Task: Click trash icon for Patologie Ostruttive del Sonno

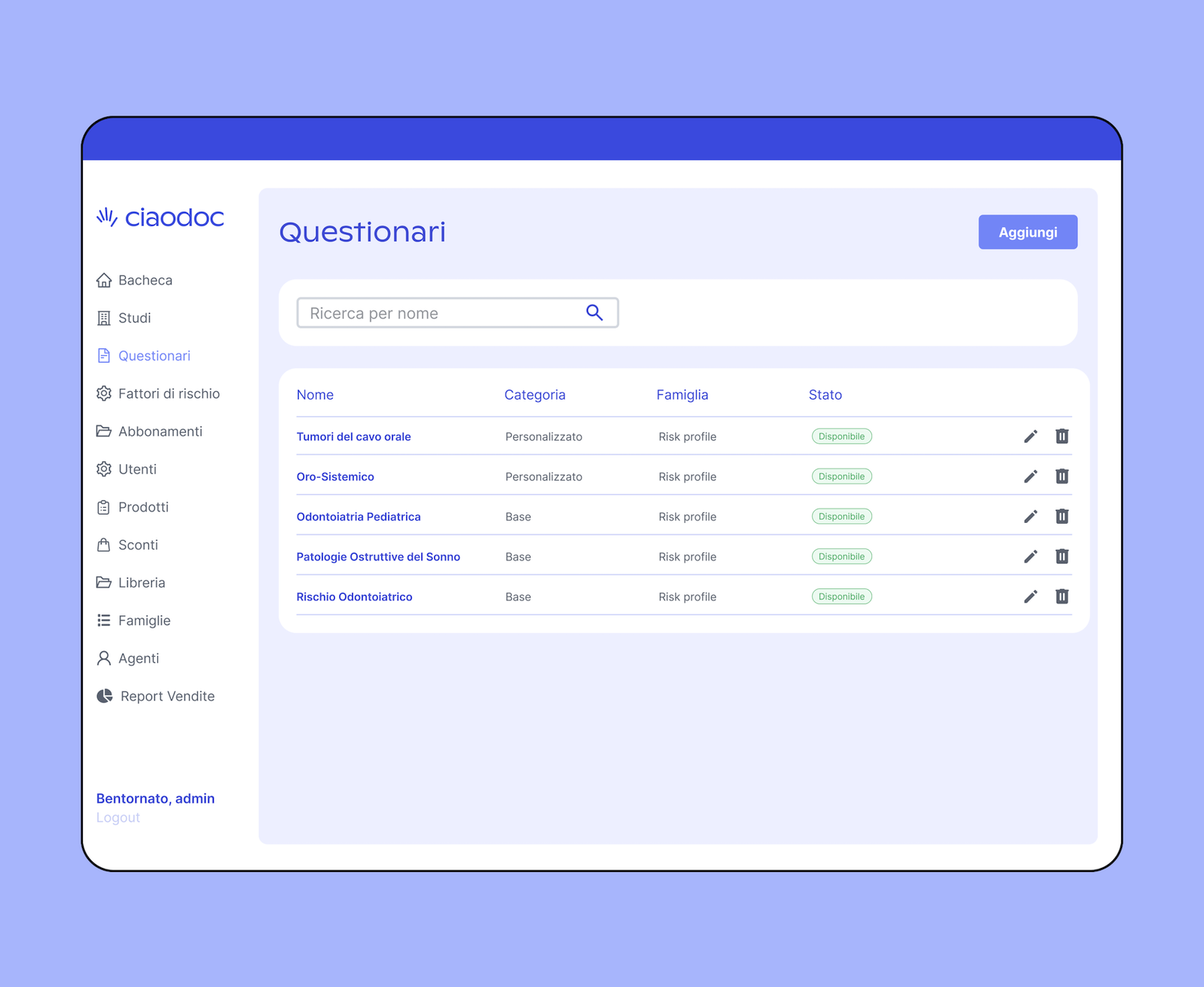Action: pyautogui.click(x=1062, y=557)
